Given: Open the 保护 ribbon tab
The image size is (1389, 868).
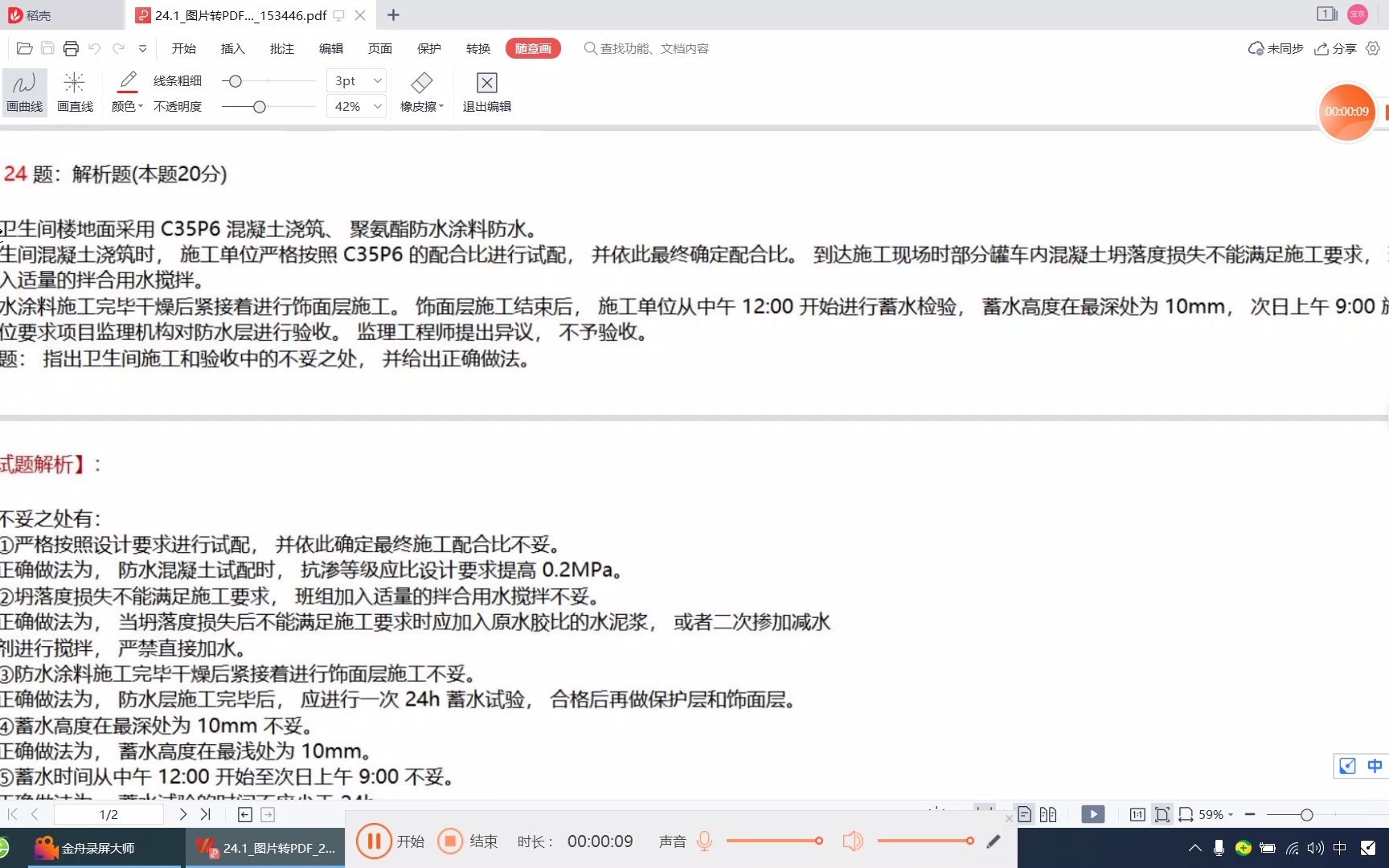Looking at the screenshot, I should coord(428,48).
